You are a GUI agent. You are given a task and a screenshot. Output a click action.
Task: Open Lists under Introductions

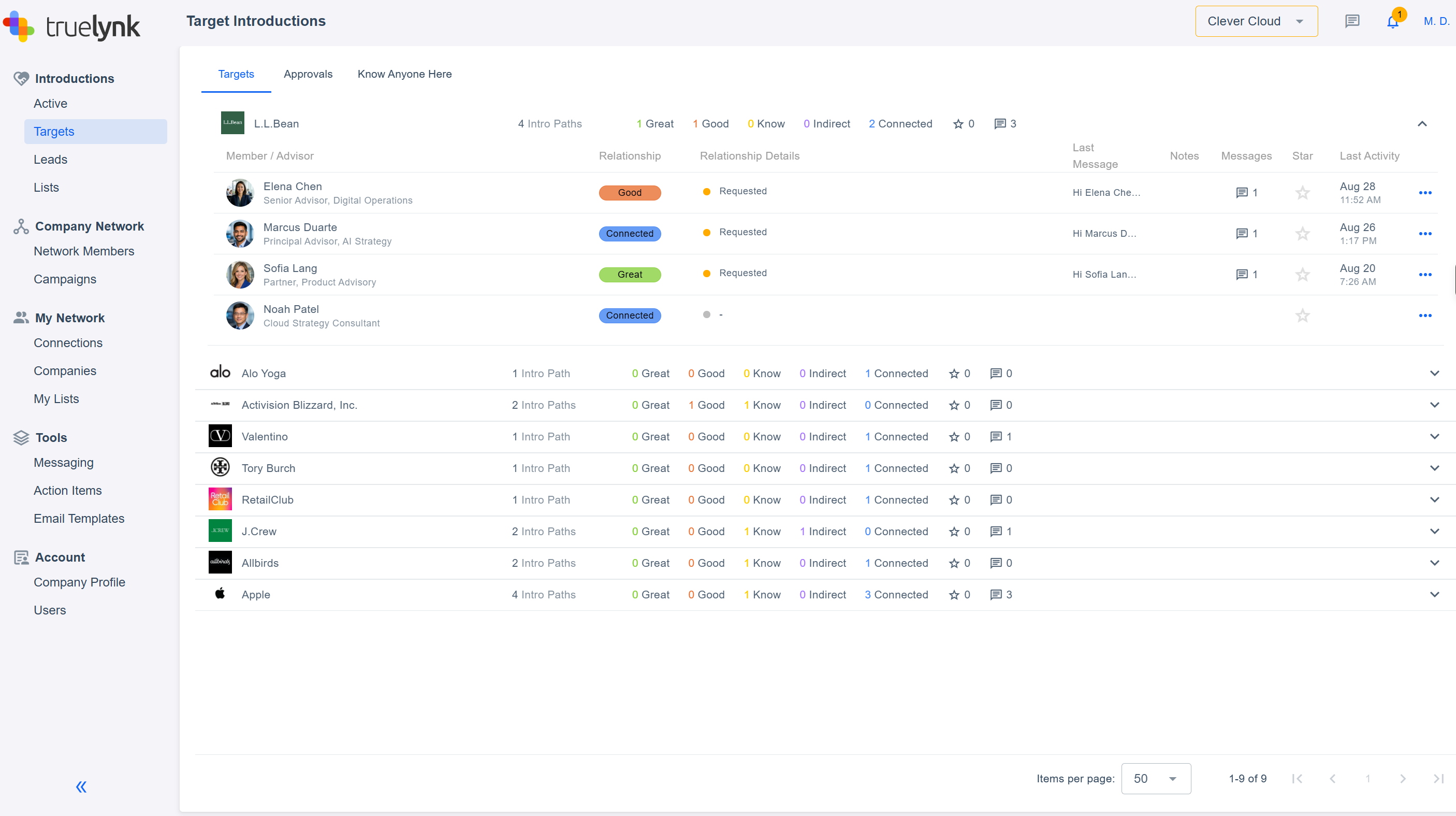pos(47,188)
